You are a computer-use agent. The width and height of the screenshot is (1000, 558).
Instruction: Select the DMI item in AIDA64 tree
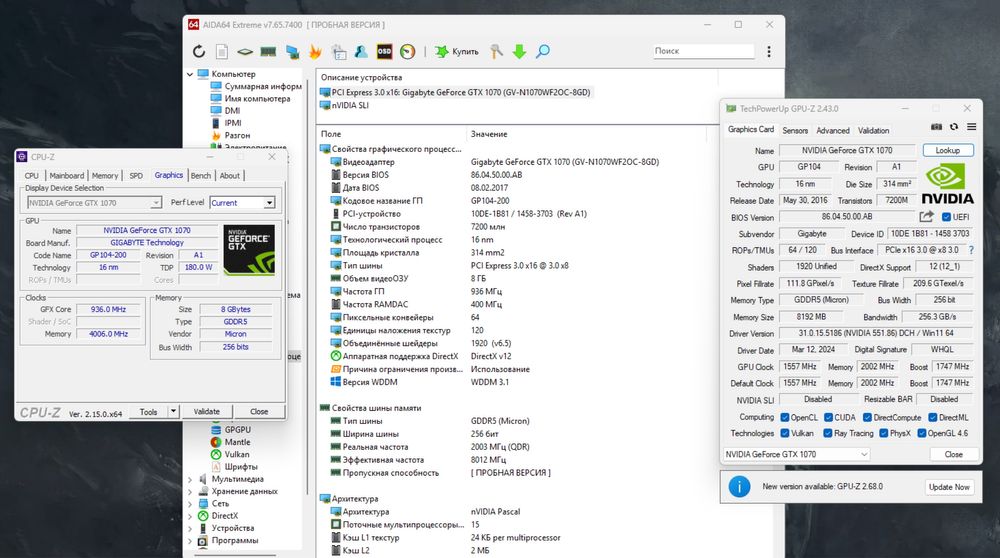(x=226, y=111)
